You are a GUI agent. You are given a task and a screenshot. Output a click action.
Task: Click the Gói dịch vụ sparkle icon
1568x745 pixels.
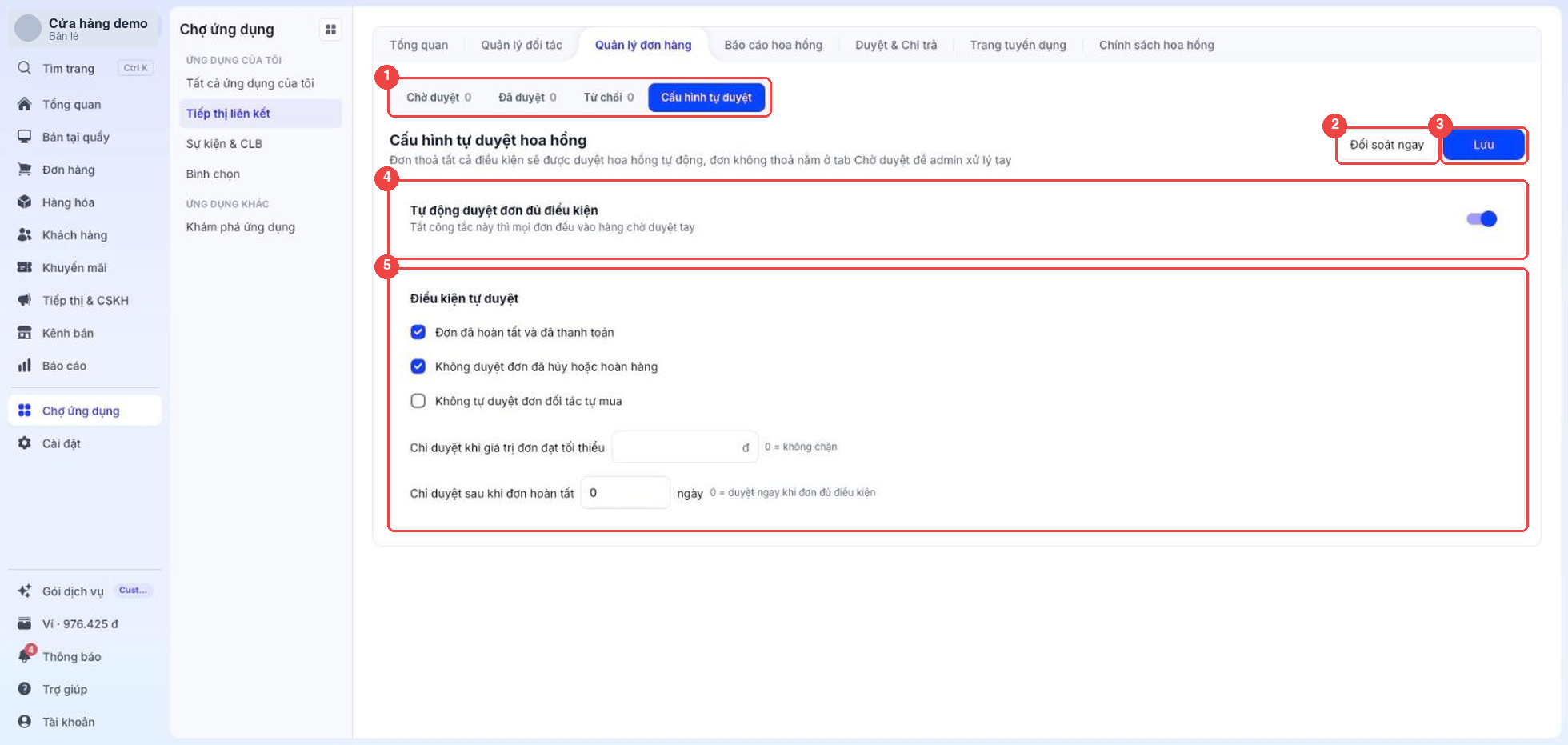(x=25, y=591)
